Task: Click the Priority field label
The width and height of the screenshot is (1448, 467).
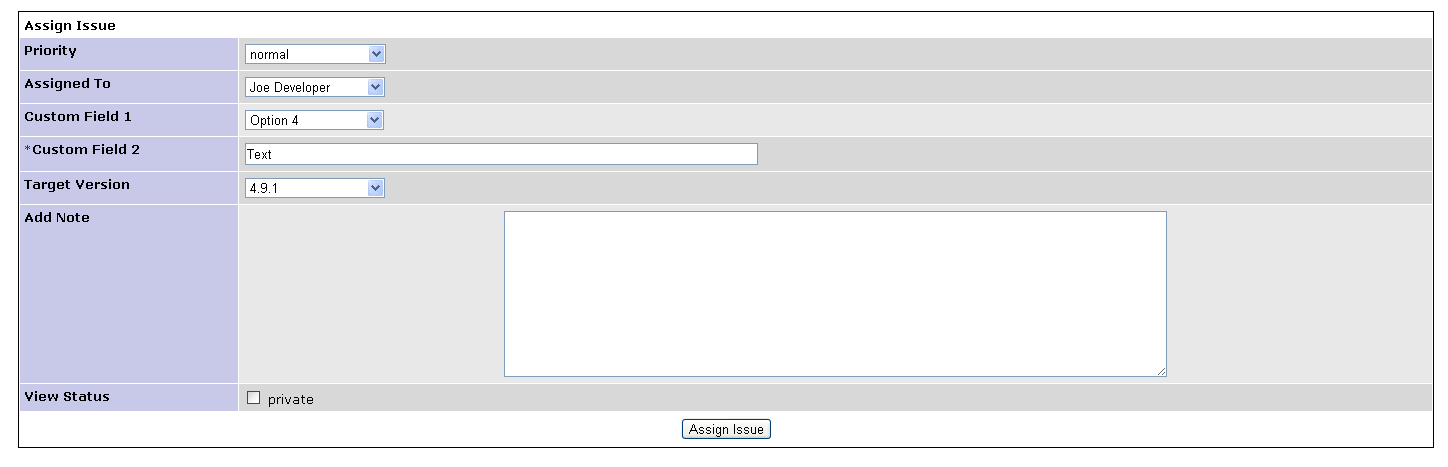Action: tap(50, 50)
